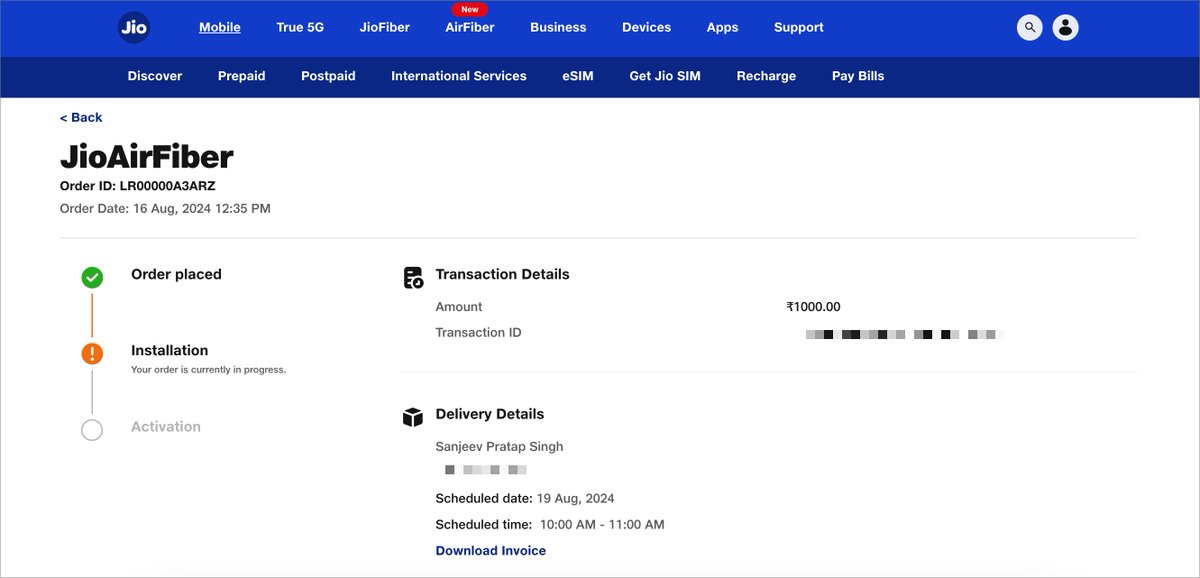
Task: Click the Delivery Details box icon
Action: [413, 417]
